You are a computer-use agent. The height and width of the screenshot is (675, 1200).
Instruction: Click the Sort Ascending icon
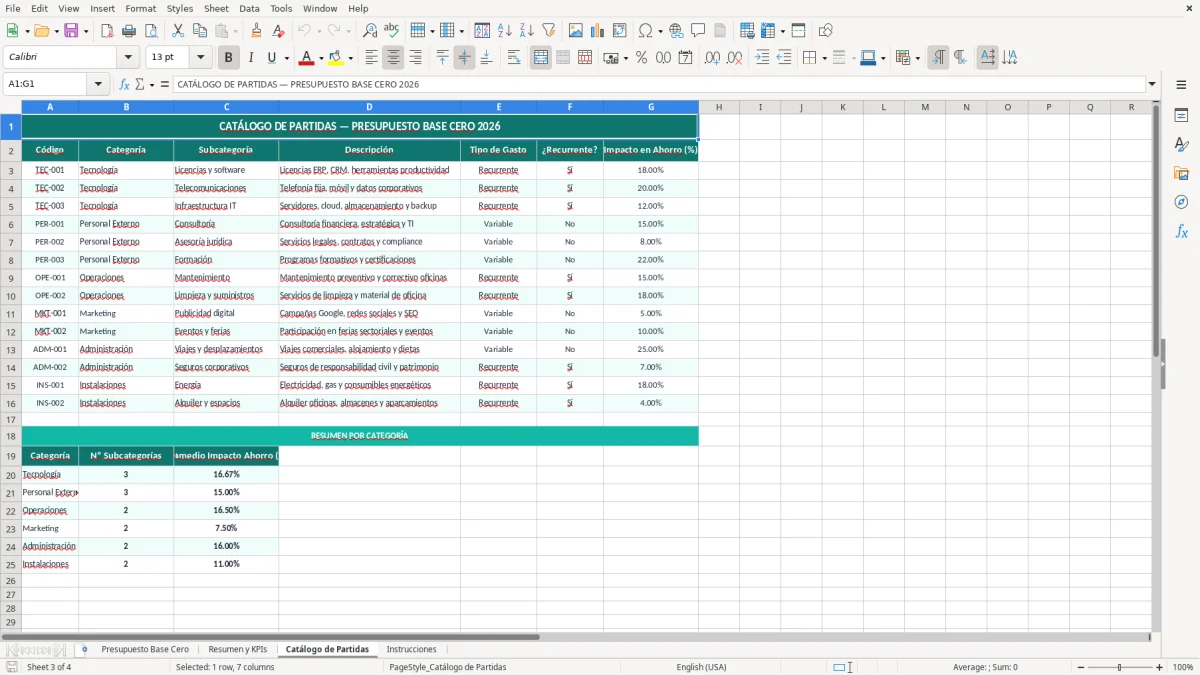[505, 31]
